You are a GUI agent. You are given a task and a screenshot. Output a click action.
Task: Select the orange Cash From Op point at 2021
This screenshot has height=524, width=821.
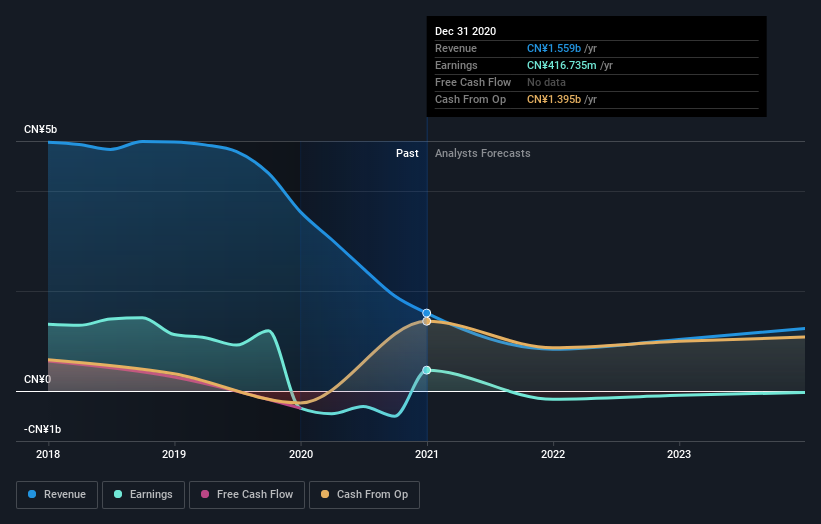[427, 321]
